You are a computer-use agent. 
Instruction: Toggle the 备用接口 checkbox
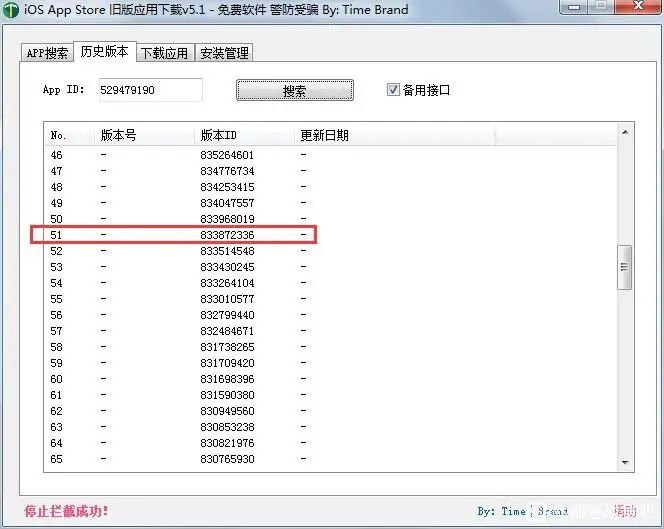click(393, 90)
